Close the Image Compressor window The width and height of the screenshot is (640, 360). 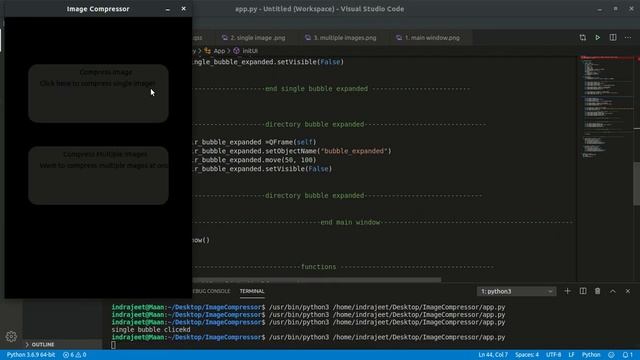click(183, 9)
